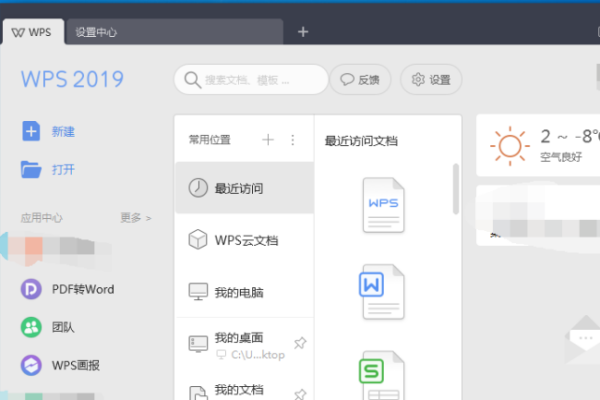Open the blue WPS document file icon
The image size is (600, 400).
(x=383, y=205)
